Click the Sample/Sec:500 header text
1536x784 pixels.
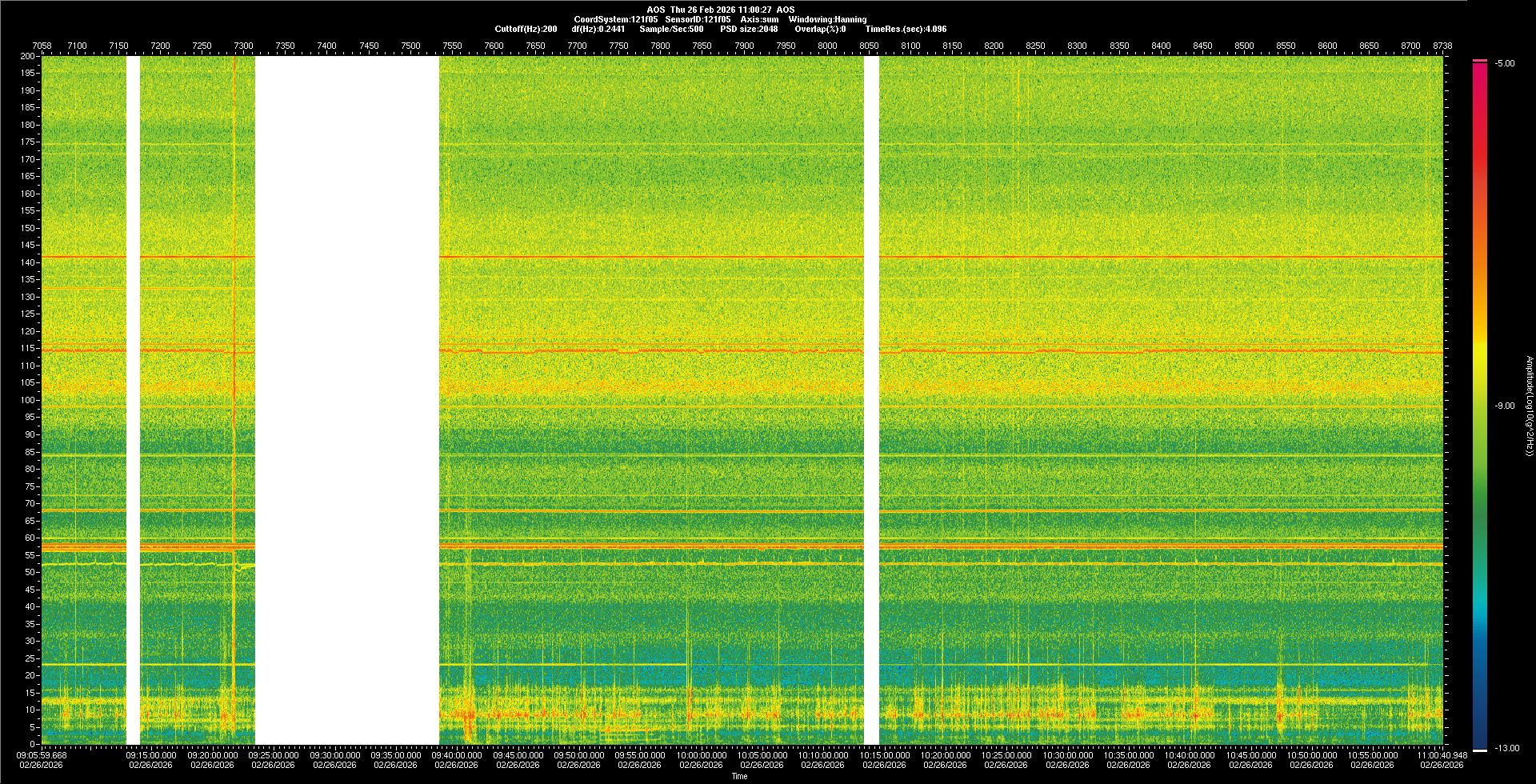pyautogui.click(x=671, y=29)
